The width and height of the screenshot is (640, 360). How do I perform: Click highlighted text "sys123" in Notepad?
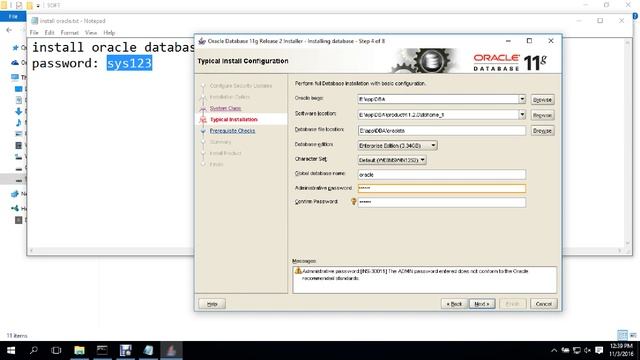tap(129, 63)
